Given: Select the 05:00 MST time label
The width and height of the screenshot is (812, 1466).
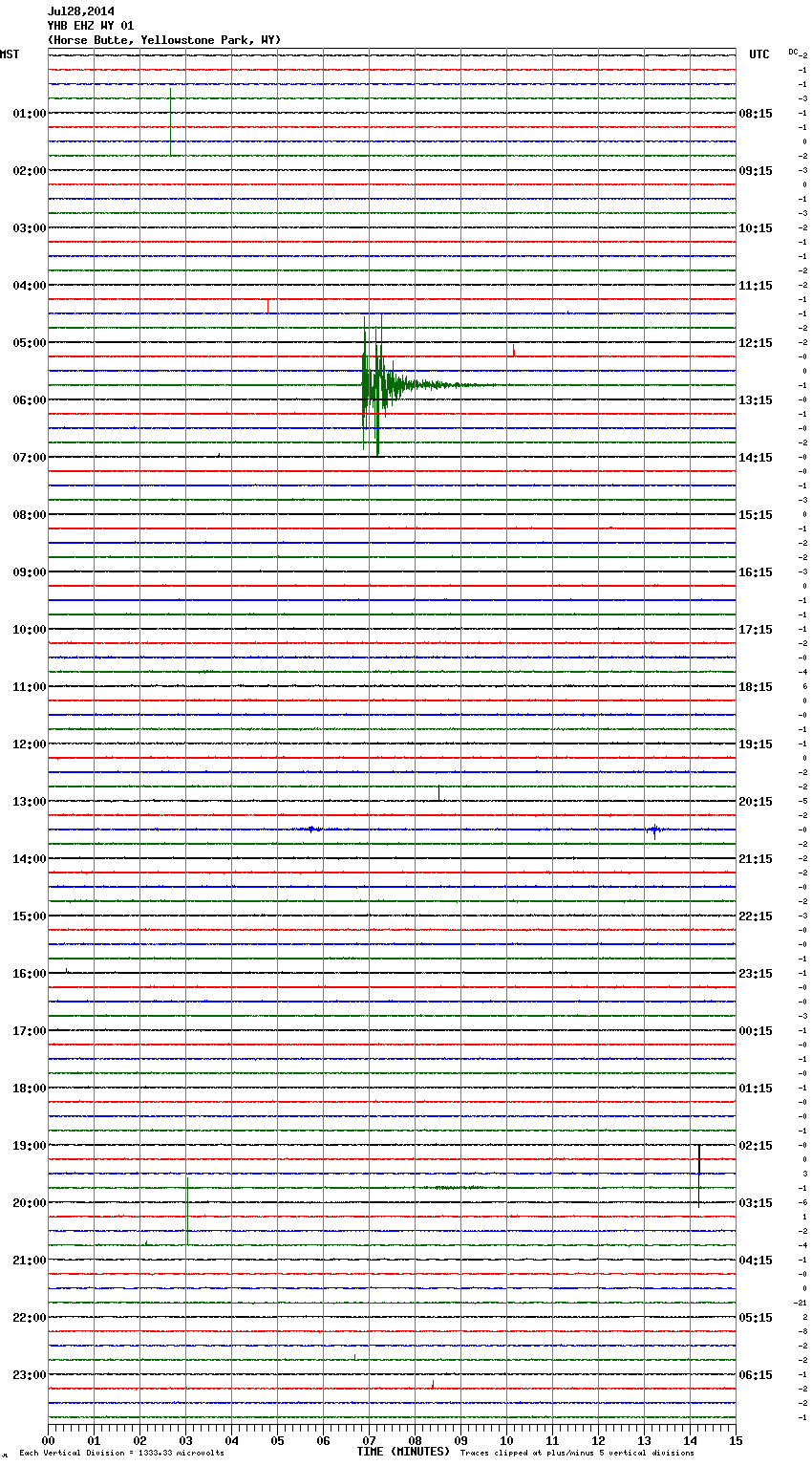Looking at the screenshot, I should (30, 343).
